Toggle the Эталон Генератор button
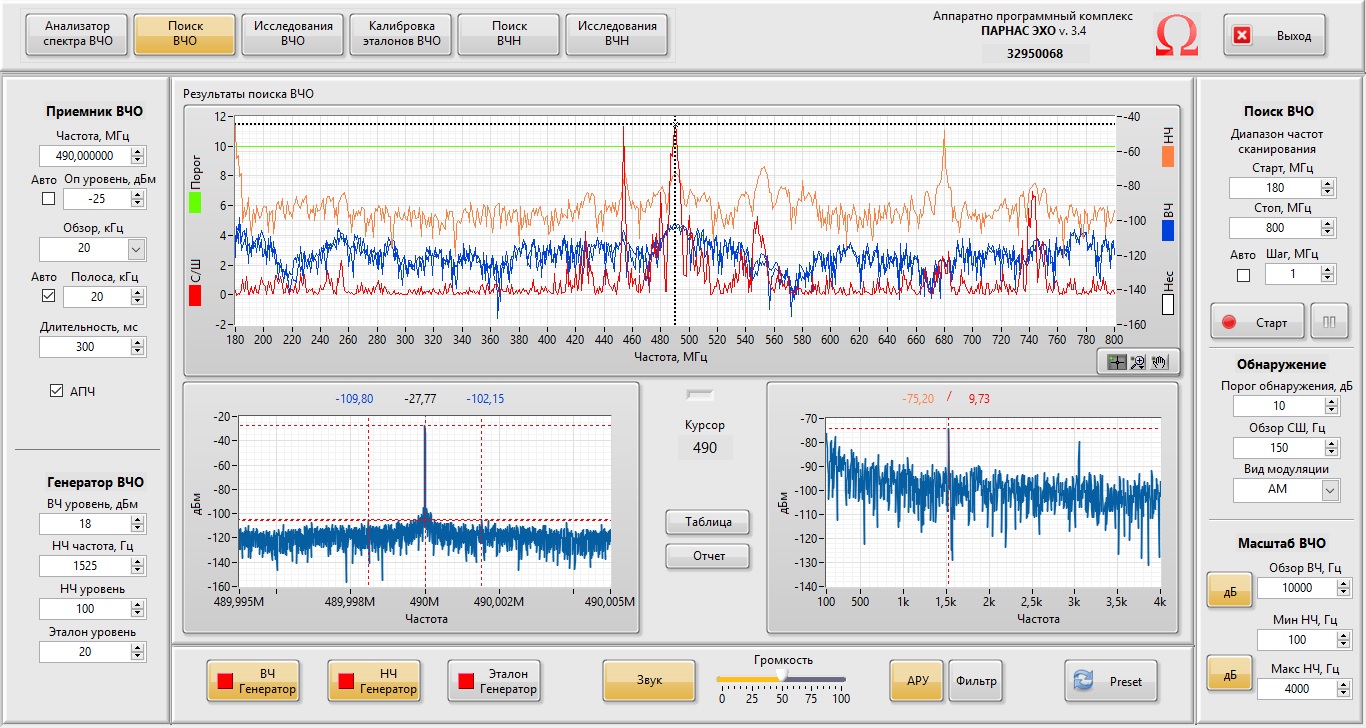This screenshot has height=728, width=1366. point(495,681)
